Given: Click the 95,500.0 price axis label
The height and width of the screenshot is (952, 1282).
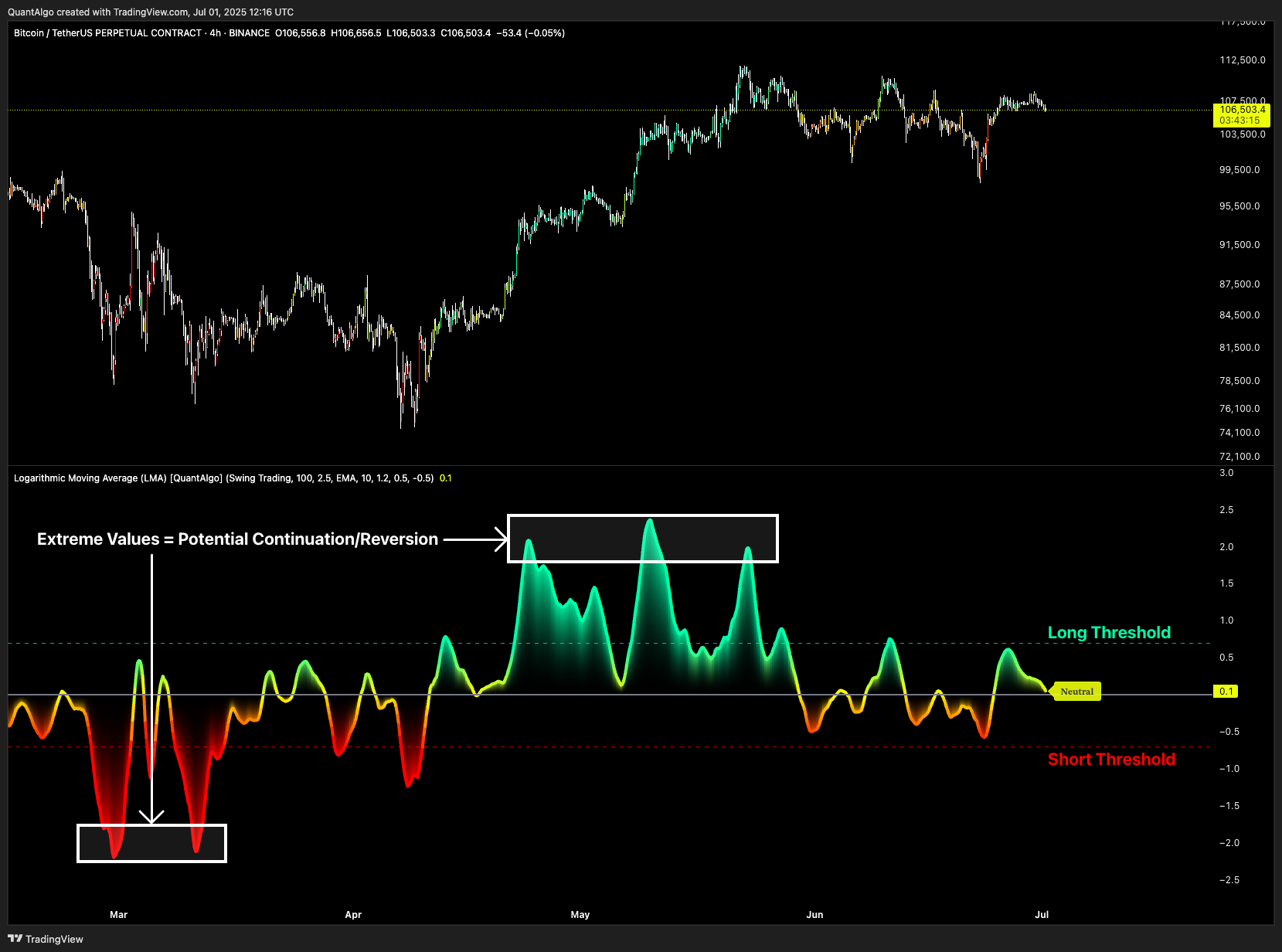Looking at the screenshot, I should (x=1239, y=206).
